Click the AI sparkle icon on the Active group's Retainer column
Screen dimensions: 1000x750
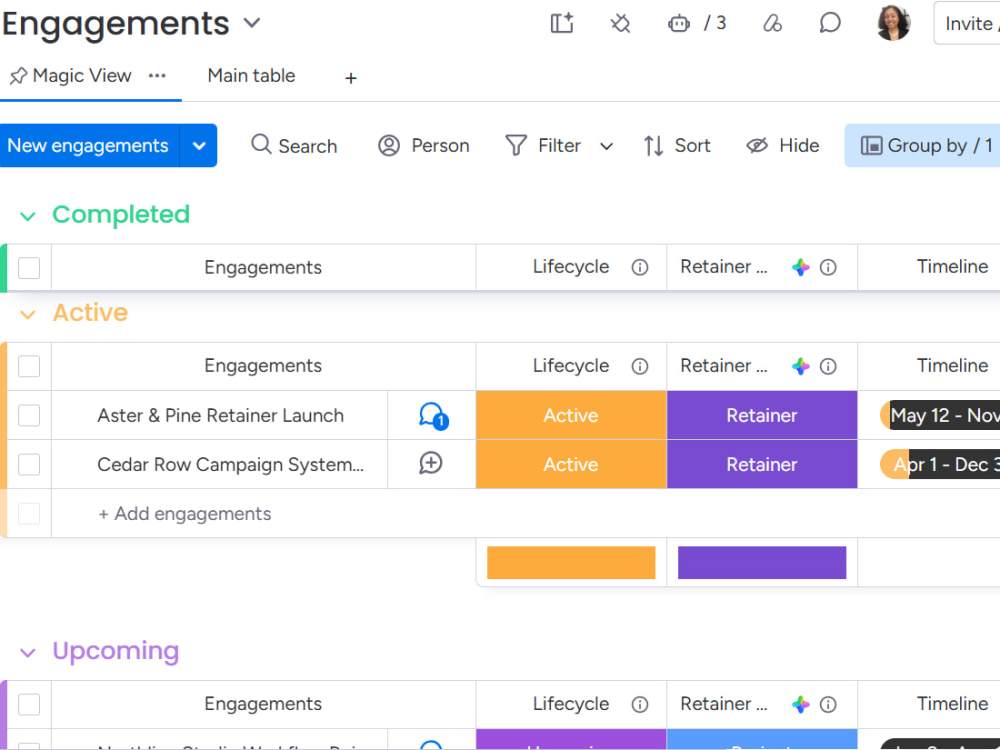800,366
